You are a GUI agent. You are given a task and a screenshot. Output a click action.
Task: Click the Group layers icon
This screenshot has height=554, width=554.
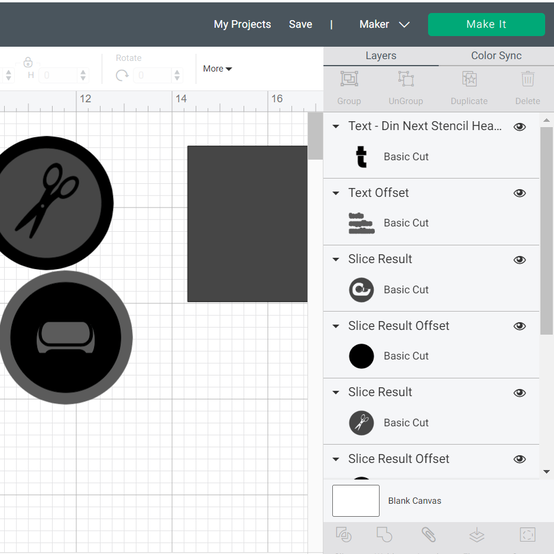[x=349, y=79]
